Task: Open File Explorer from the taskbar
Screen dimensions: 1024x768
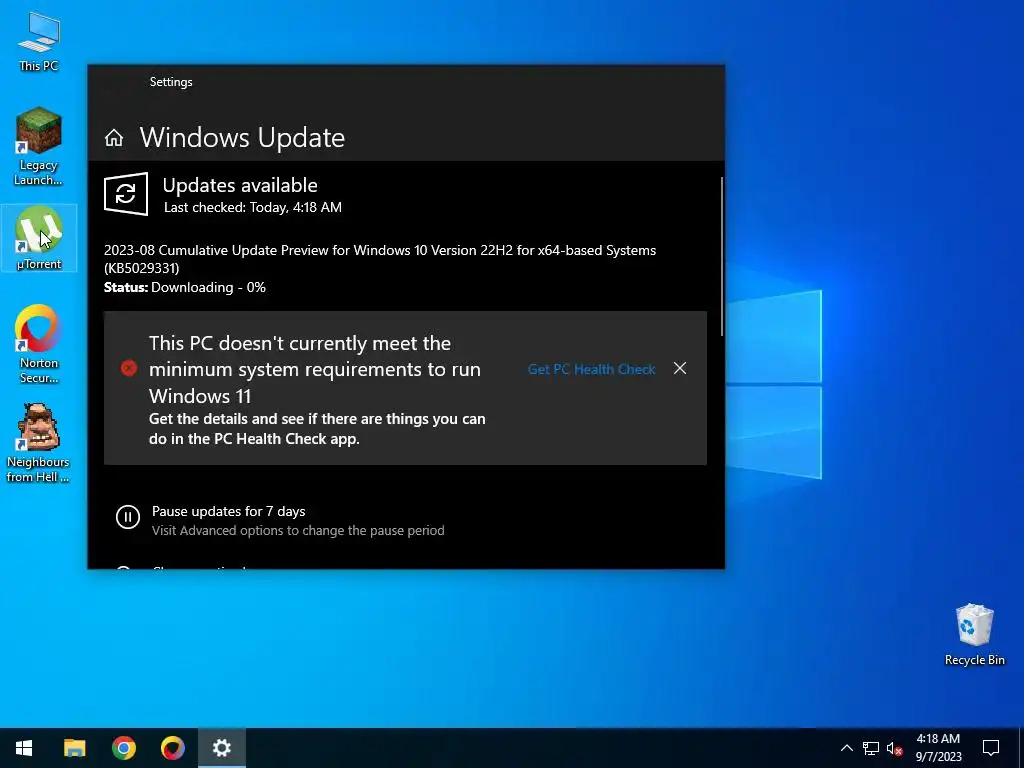Action: coord(74,748)
